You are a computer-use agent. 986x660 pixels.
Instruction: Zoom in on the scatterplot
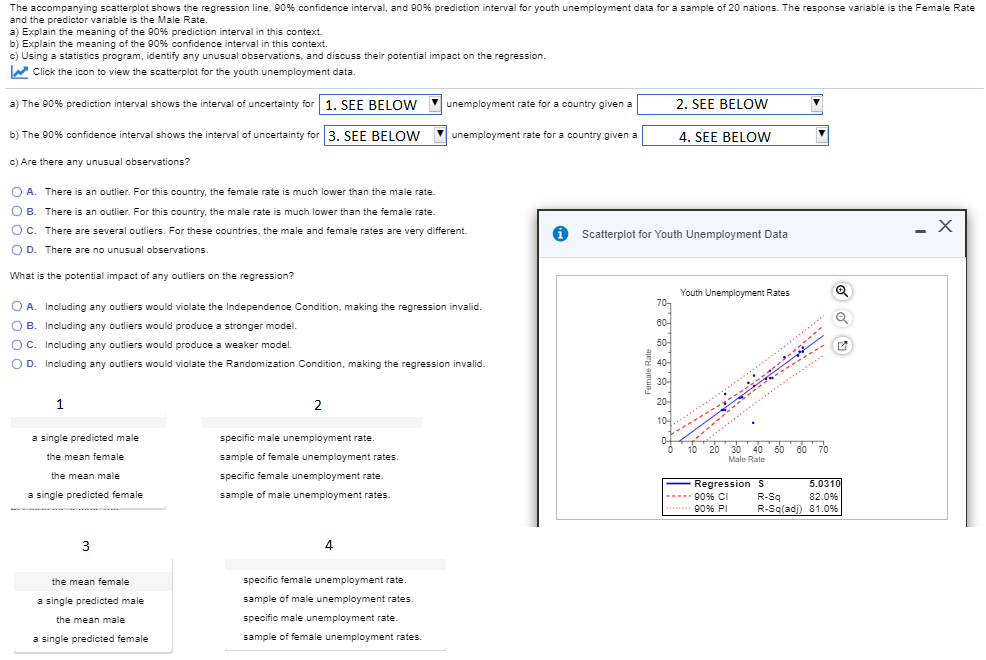point(841,291)
